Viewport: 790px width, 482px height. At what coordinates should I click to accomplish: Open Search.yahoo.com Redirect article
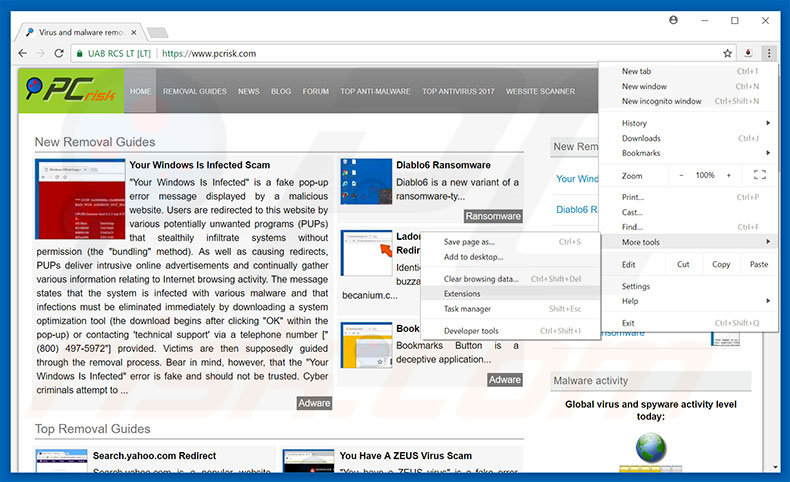(154, 455)
